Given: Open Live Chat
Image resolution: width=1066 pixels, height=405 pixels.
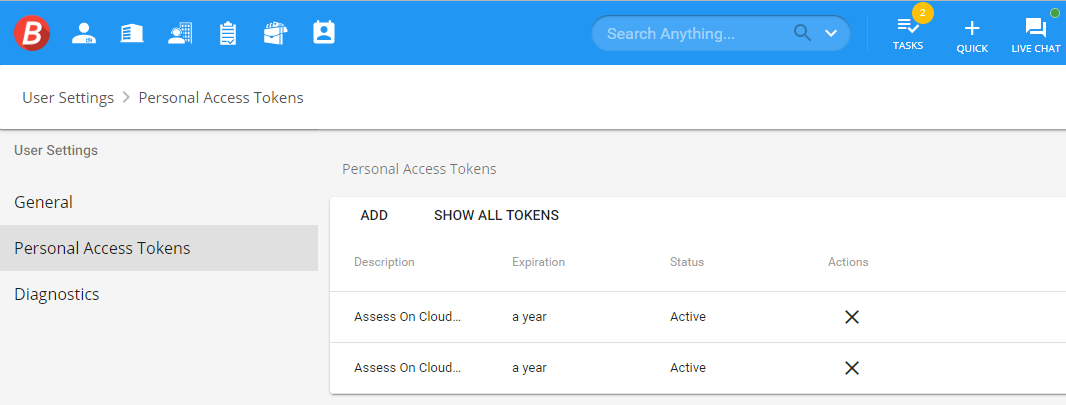Looking at the screenshot, I should pos(1035,33).
